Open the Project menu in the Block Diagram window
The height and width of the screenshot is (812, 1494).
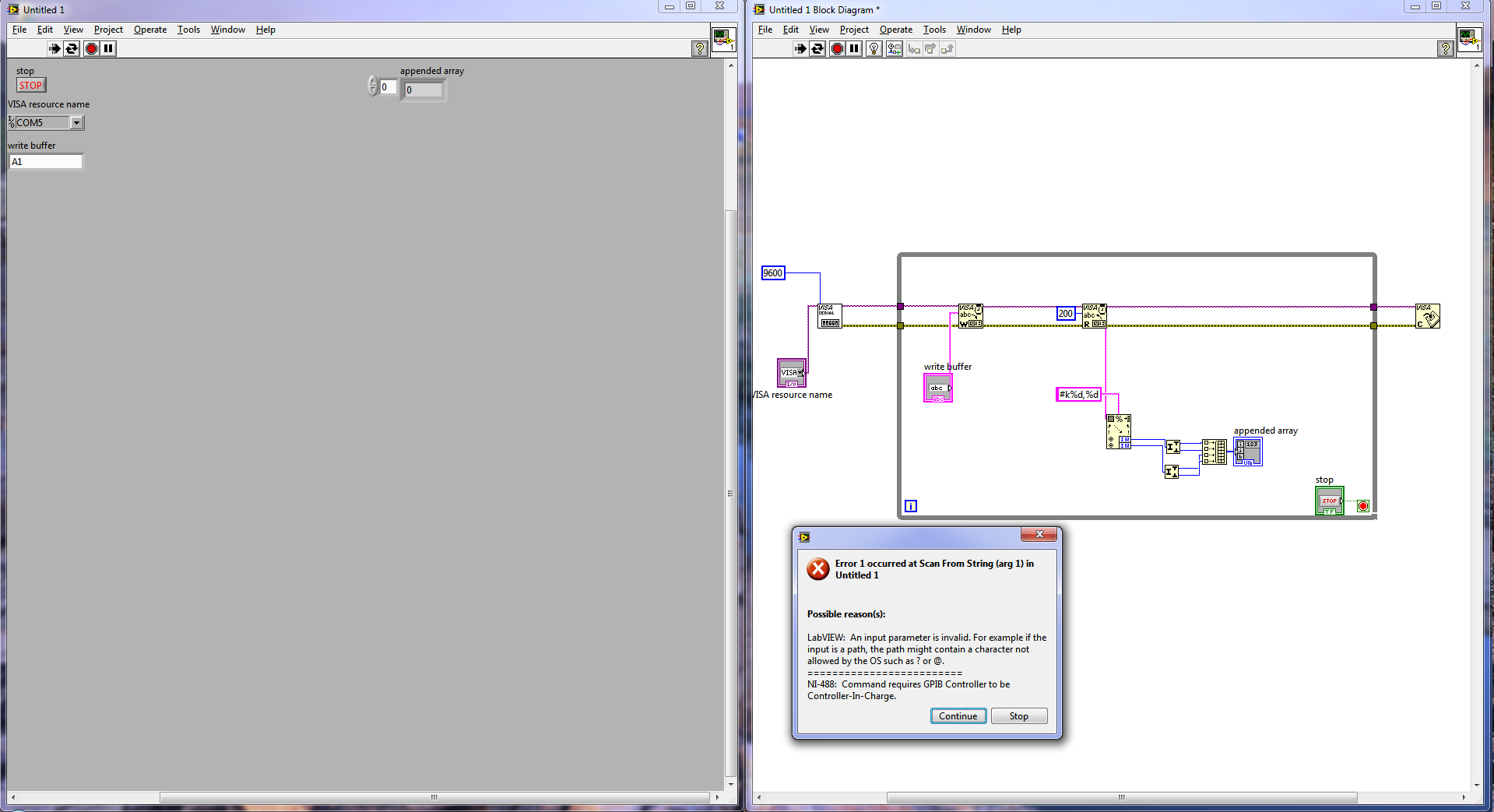[x=854, y=30]
